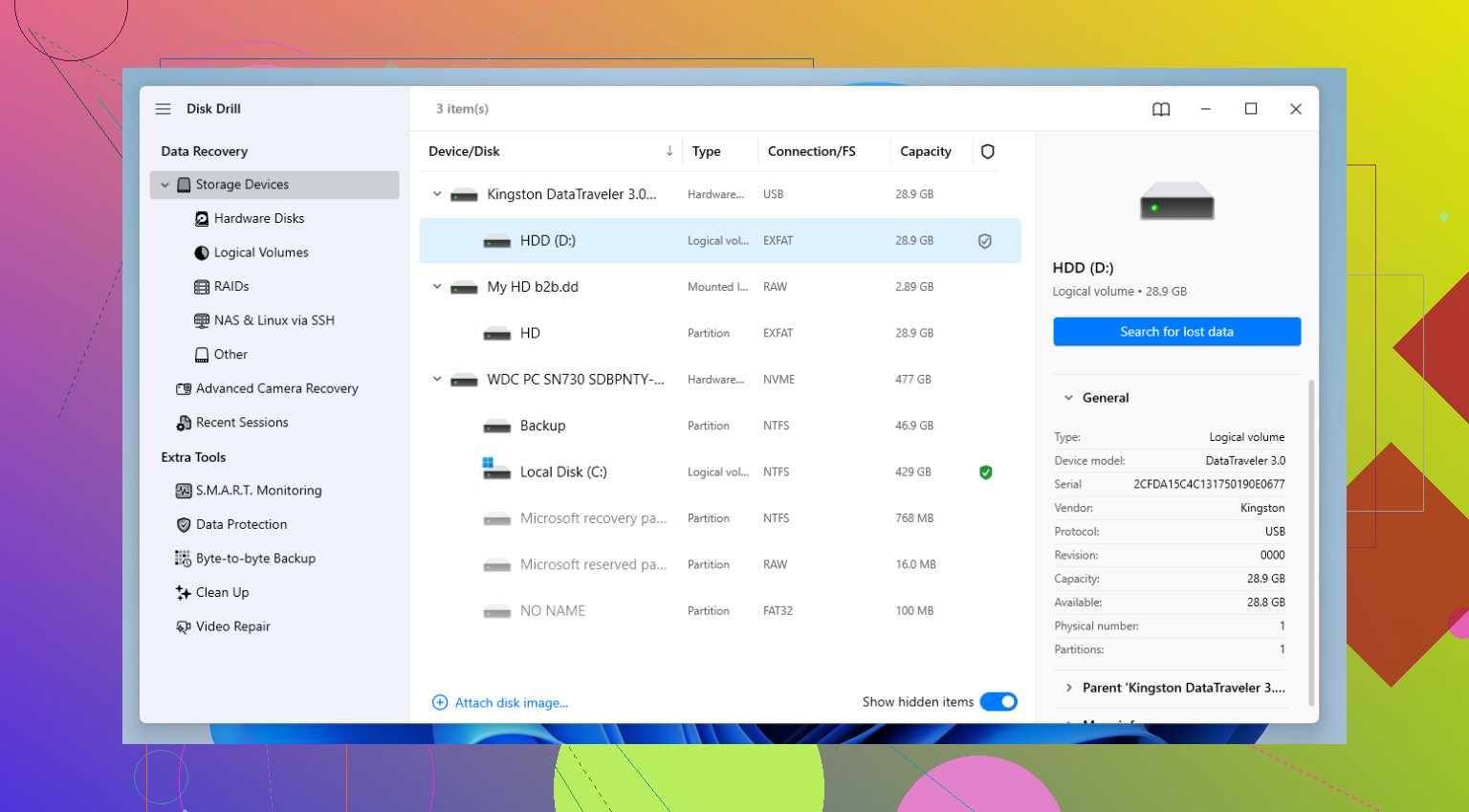1469x812 pixels.
Task: Click the shield icon on HDD (D:) row
Action: pyautogui.click(x=985, y=241)
